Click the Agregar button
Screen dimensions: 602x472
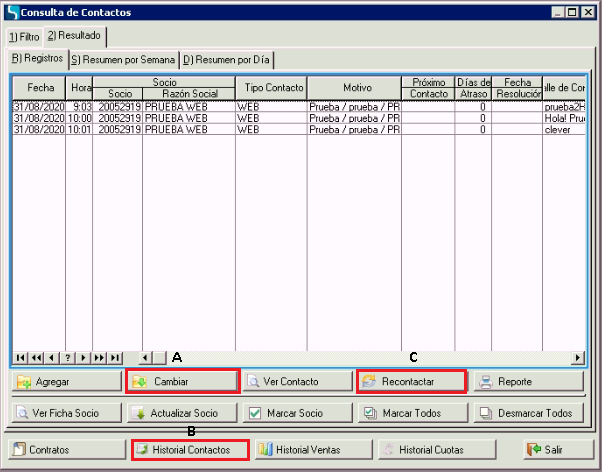point(66,382)
